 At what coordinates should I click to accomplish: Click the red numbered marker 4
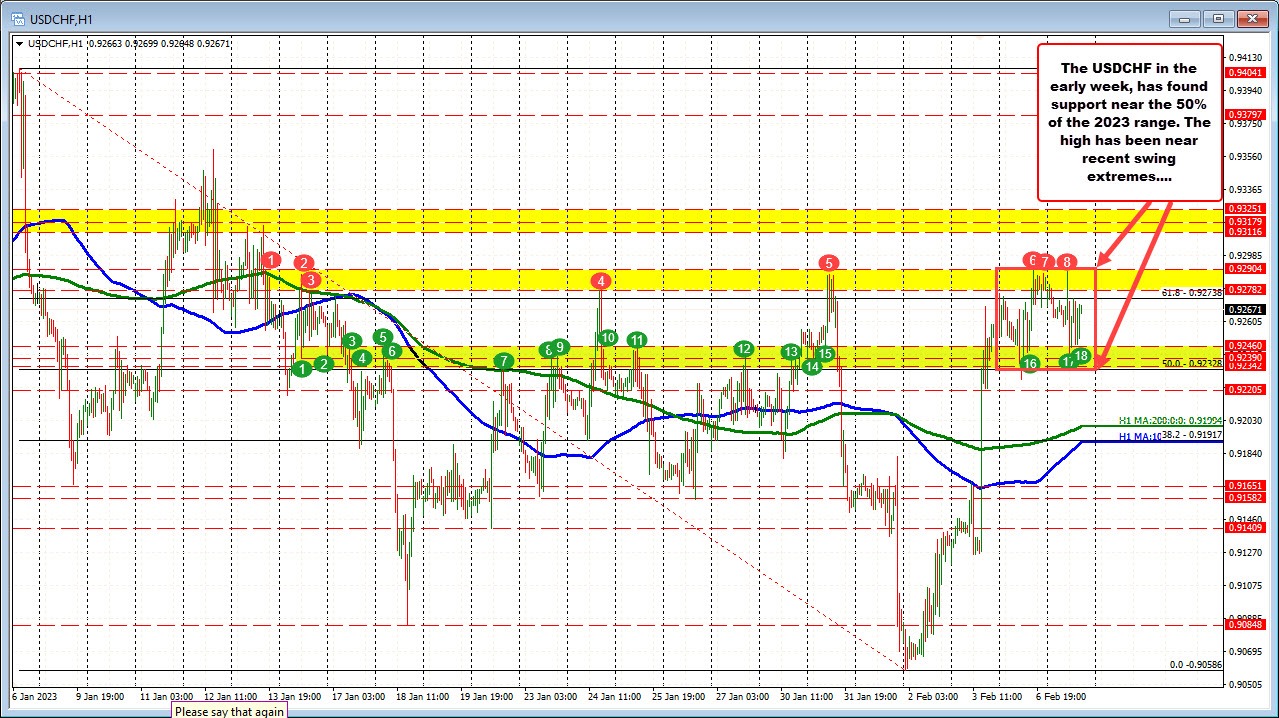(600, 281)
